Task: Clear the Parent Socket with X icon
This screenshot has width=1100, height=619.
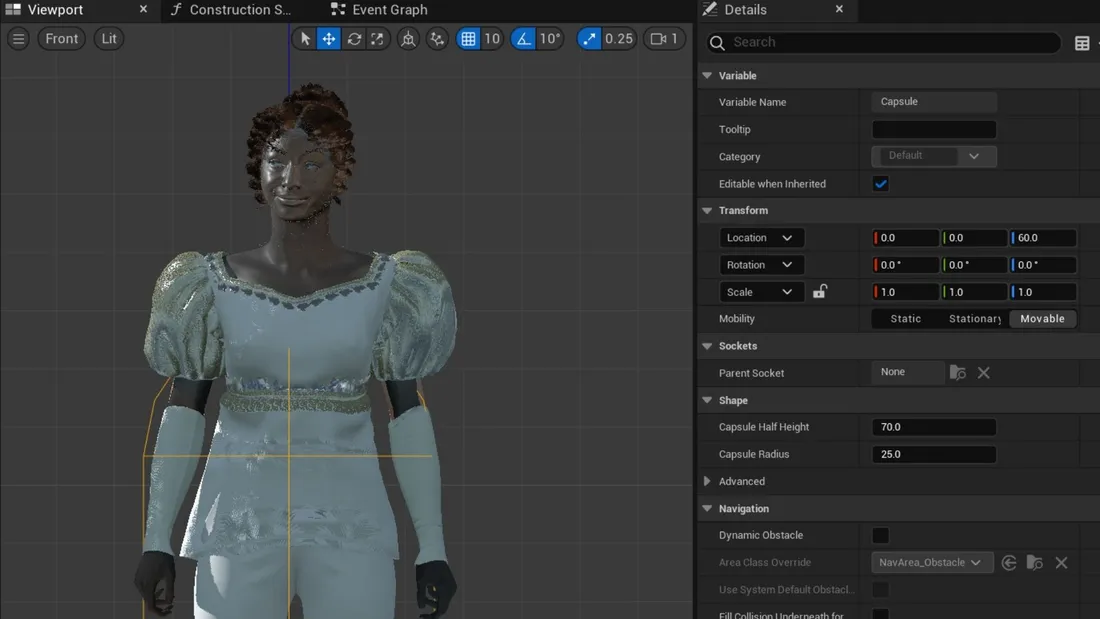Action: [984, 373]
